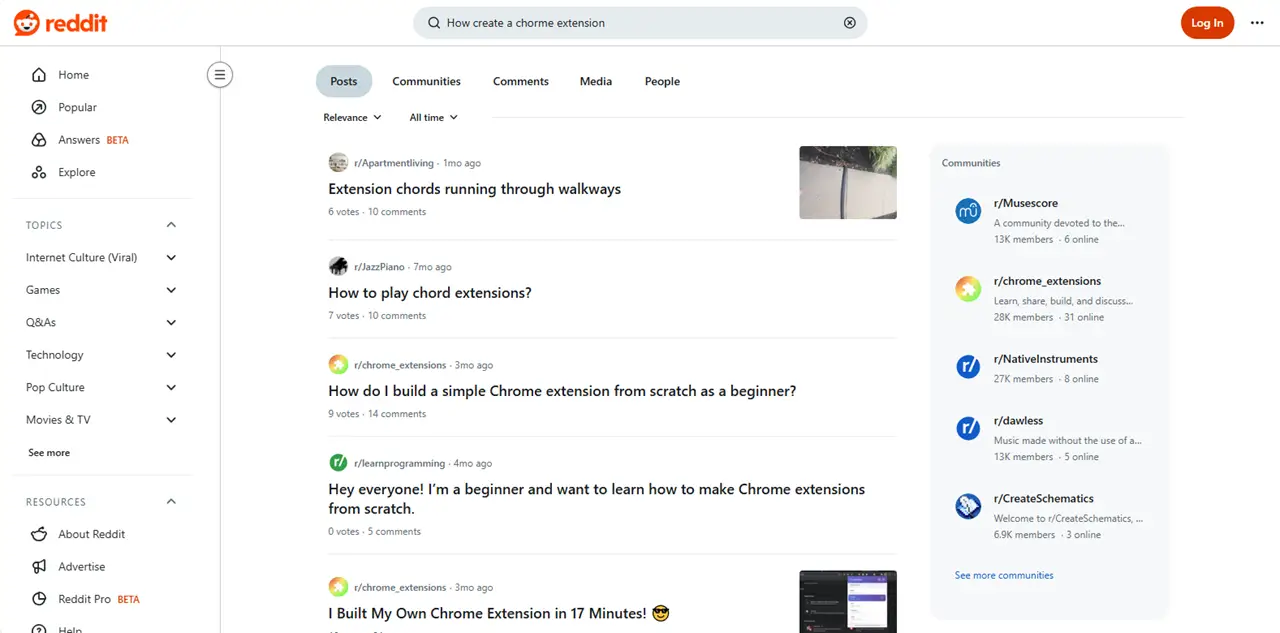The image size is (1280, 633).
Task: Expand the Movies & TV topic
Action: (171, 420)
